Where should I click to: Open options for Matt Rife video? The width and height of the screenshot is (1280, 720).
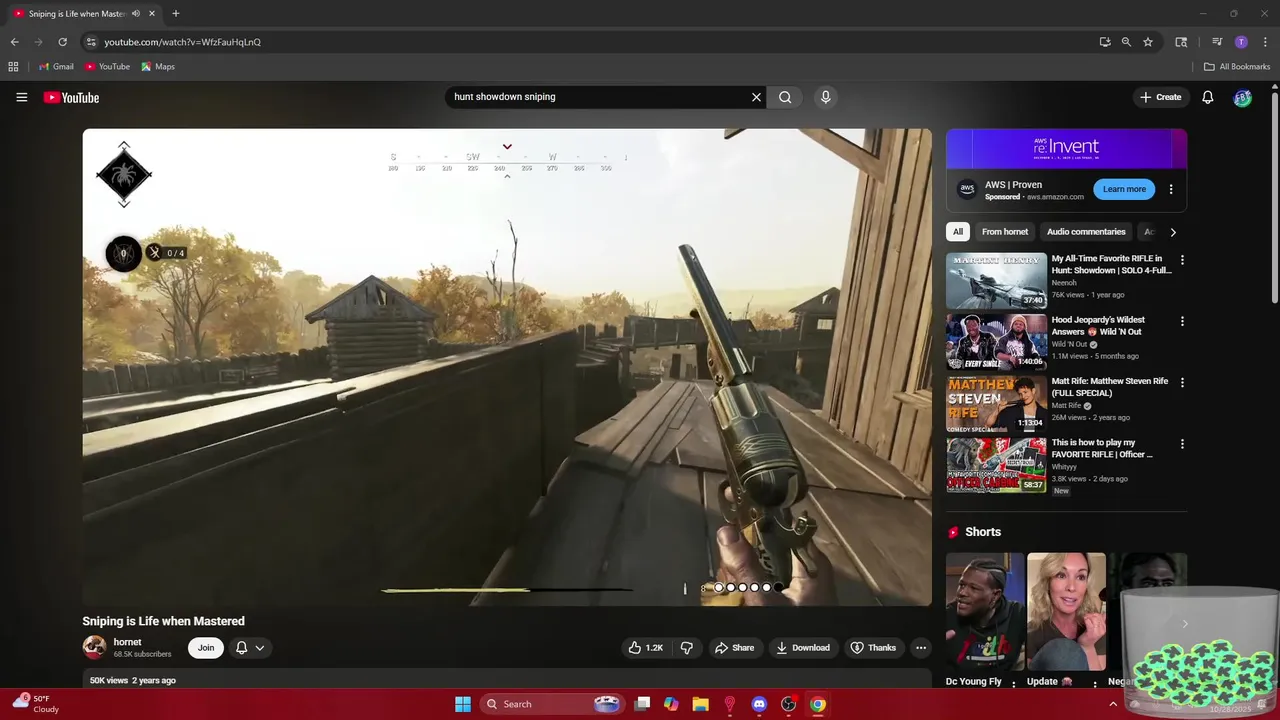click(1182, 383)
